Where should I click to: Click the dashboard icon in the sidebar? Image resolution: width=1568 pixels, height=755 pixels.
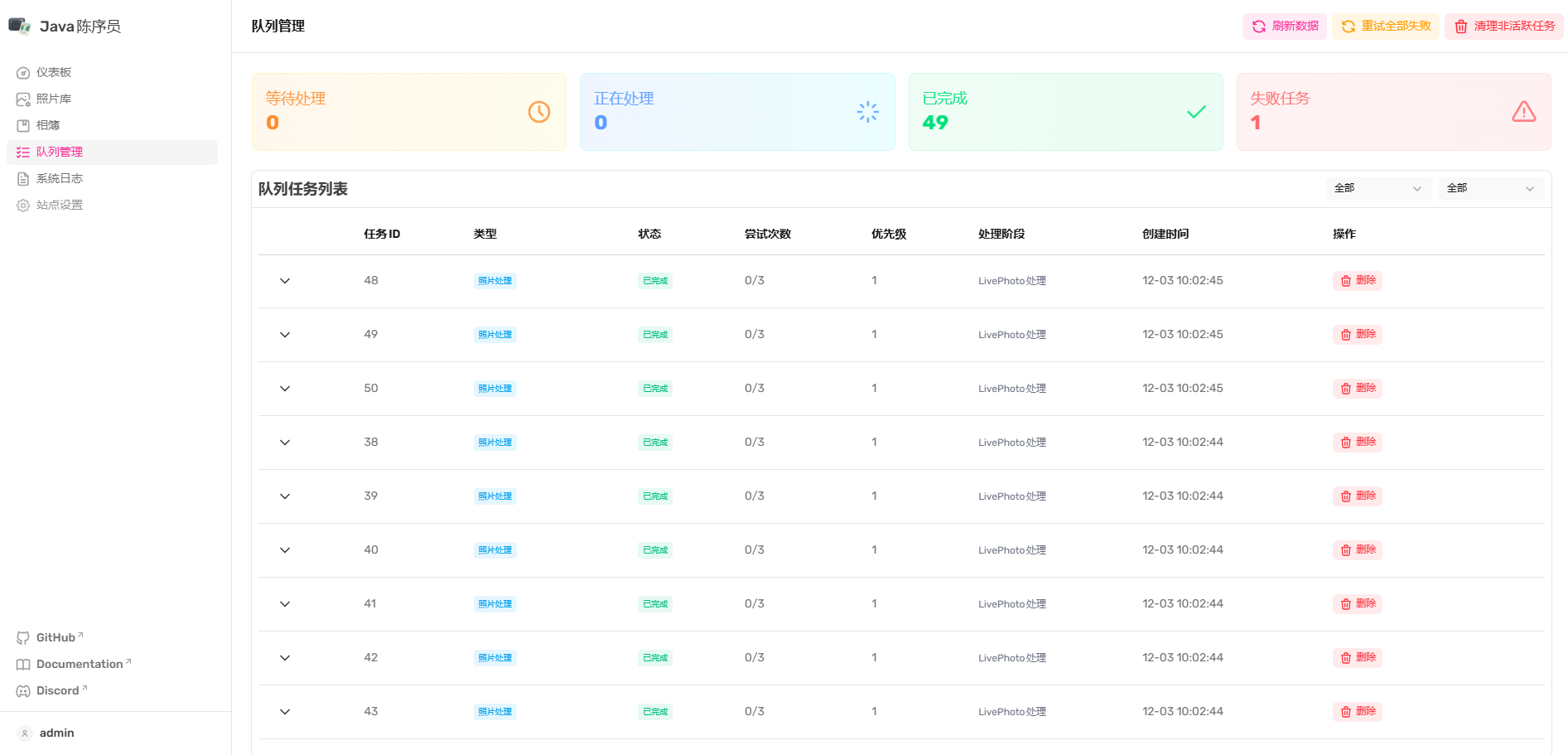tap(23, 73)
